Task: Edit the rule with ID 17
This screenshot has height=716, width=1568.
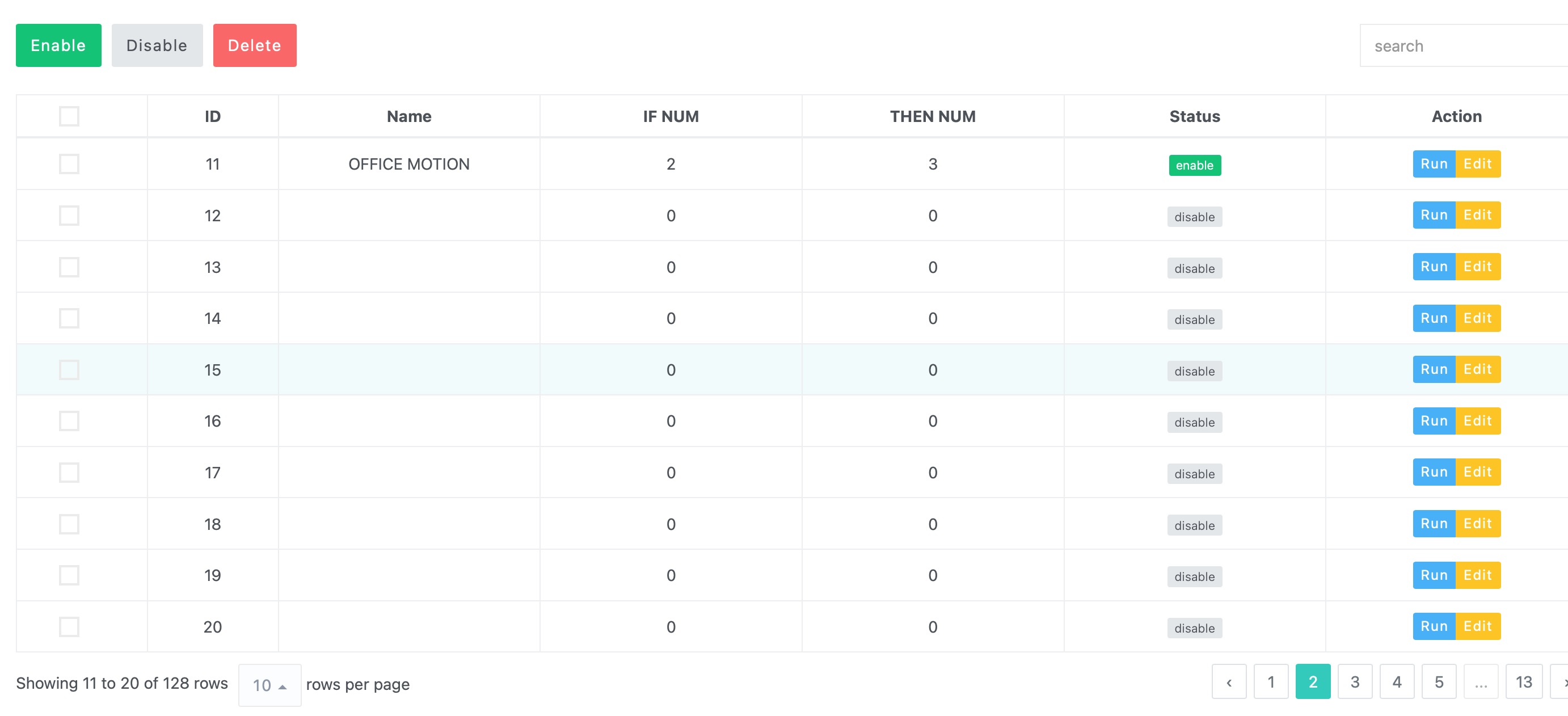Action: [x=1477, y=472]
